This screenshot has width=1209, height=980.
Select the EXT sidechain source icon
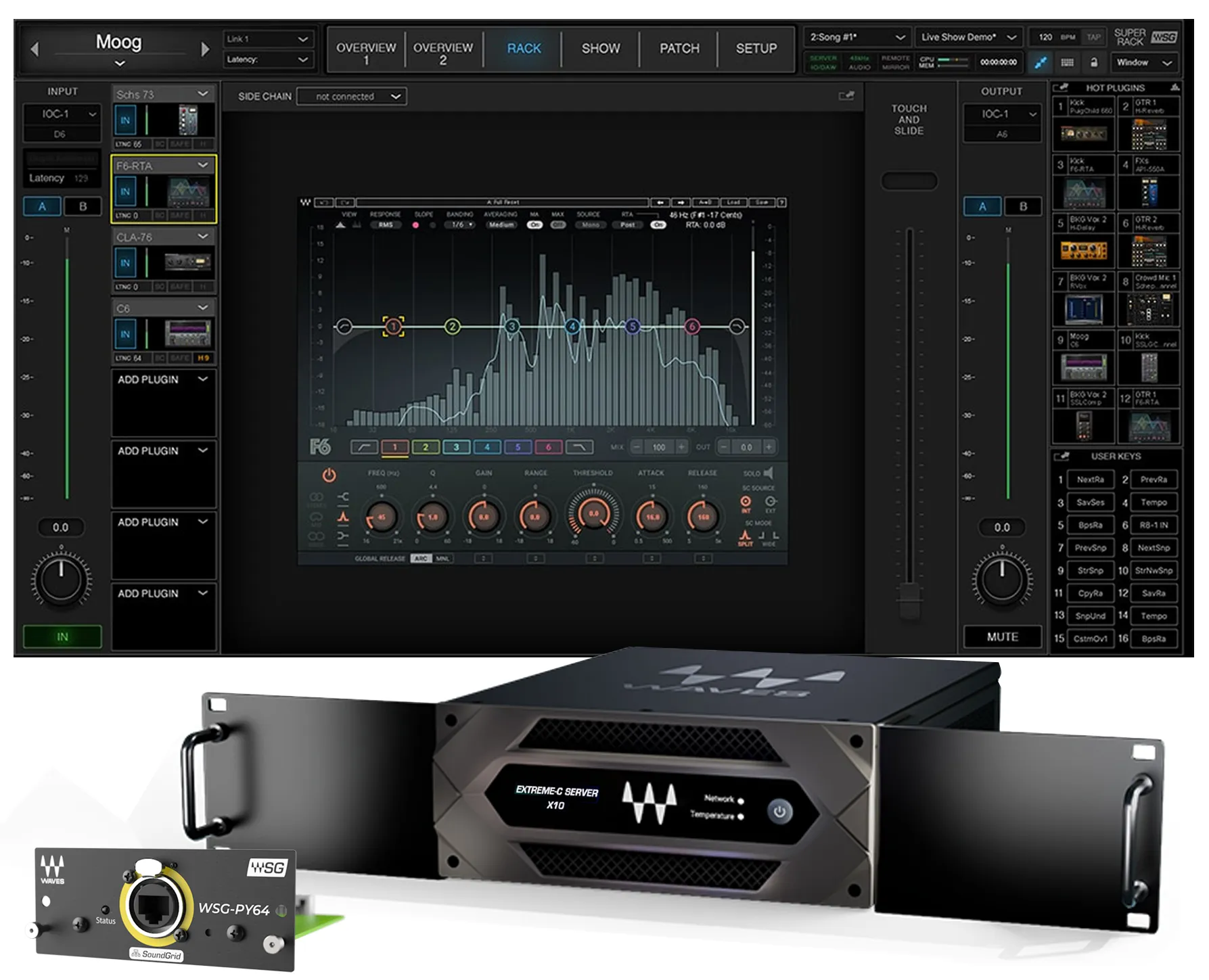[770, 503]
